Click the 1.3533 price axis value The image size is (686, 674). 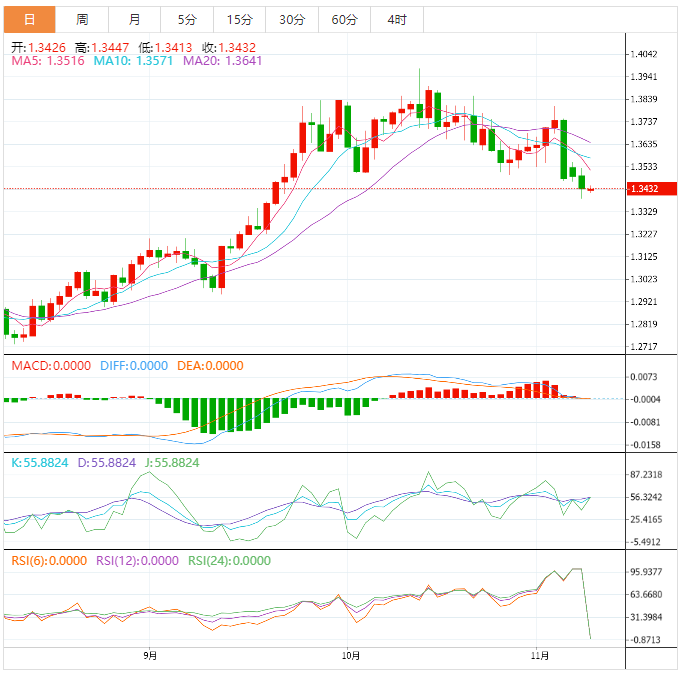tap(644, 167)
